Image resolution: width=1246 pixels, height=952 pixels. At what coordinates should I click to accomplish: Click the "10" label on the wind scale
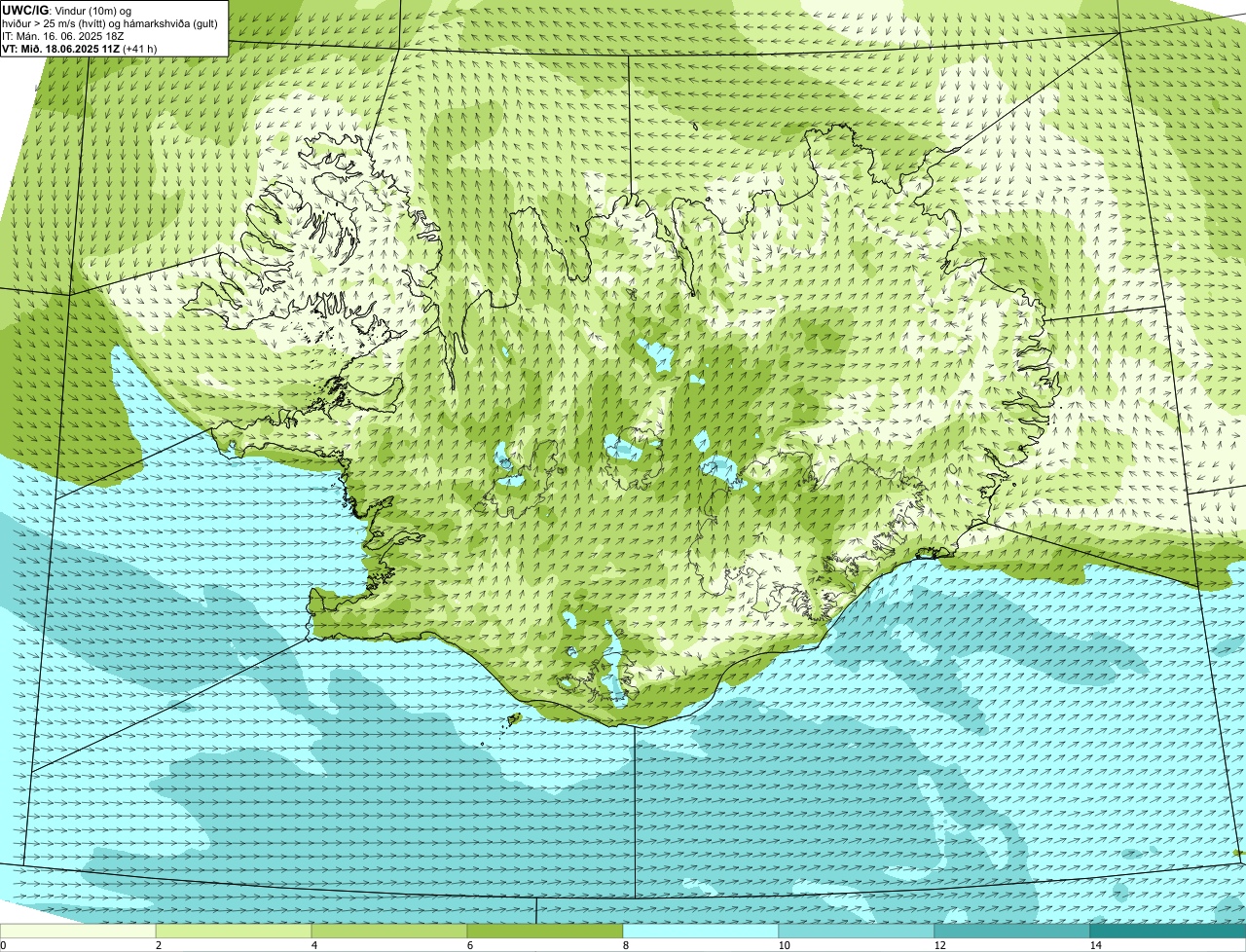[783, 945]
